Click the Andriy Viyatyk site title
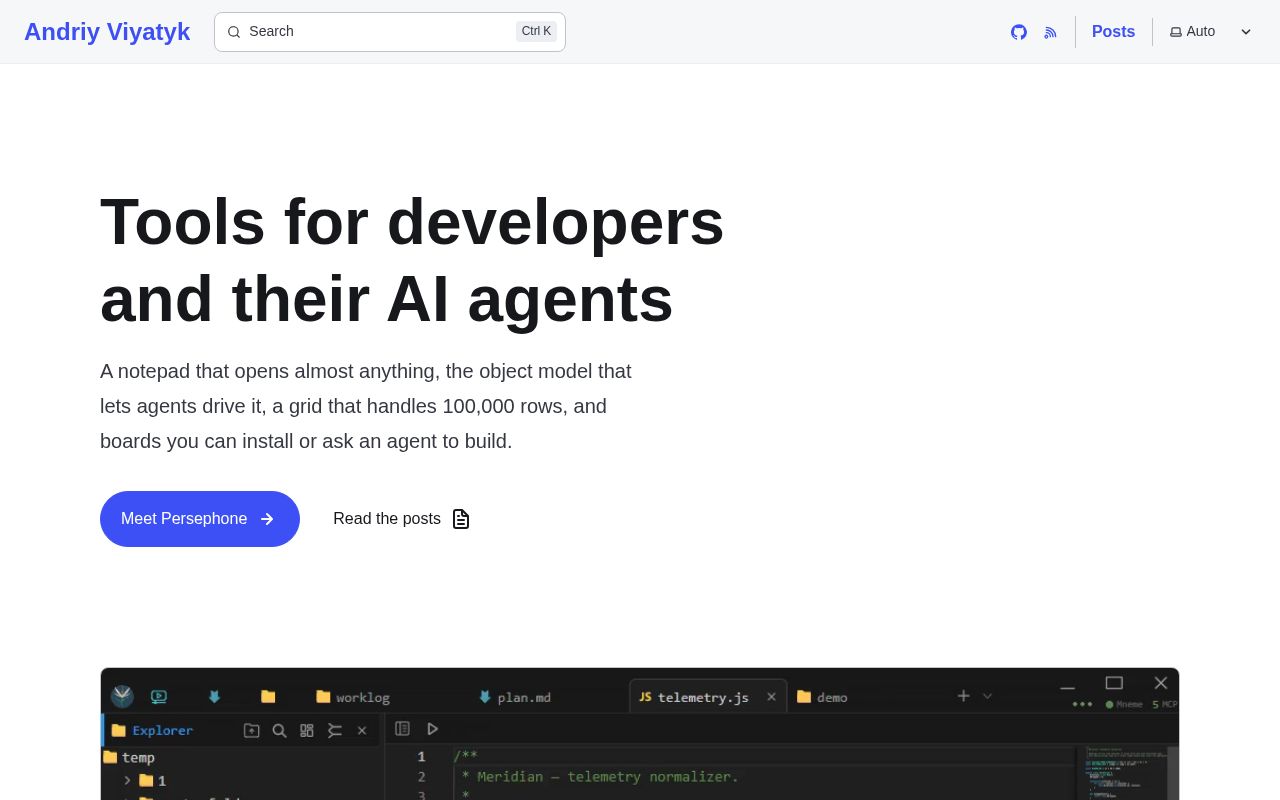 click(x=107, y=32)
